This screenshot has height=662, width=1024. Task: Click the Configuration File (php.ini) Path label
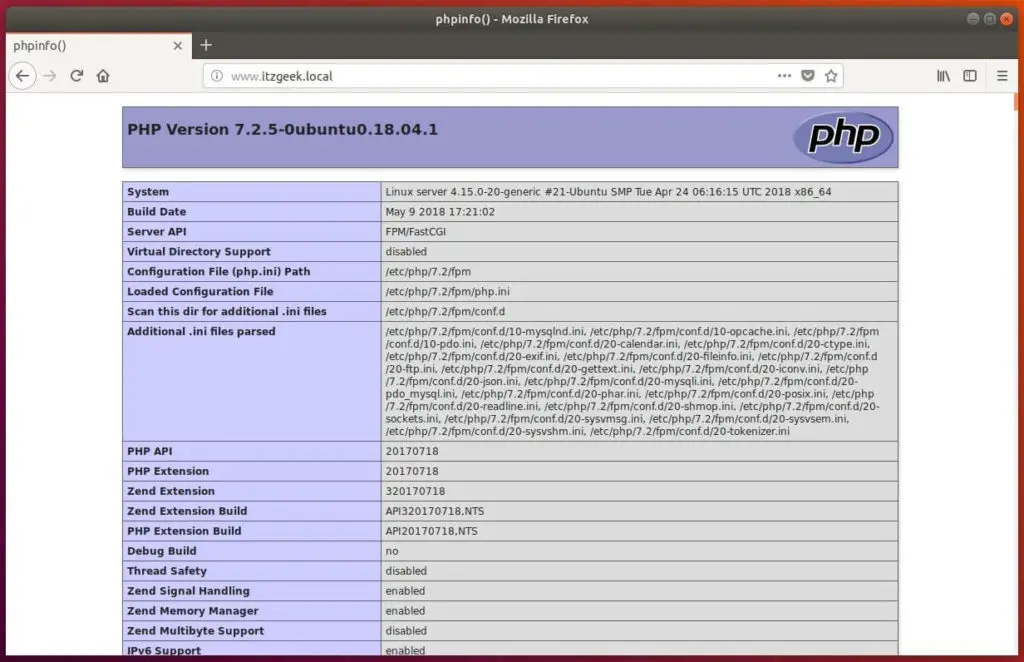pyautogui.click(x=219, y=272)
